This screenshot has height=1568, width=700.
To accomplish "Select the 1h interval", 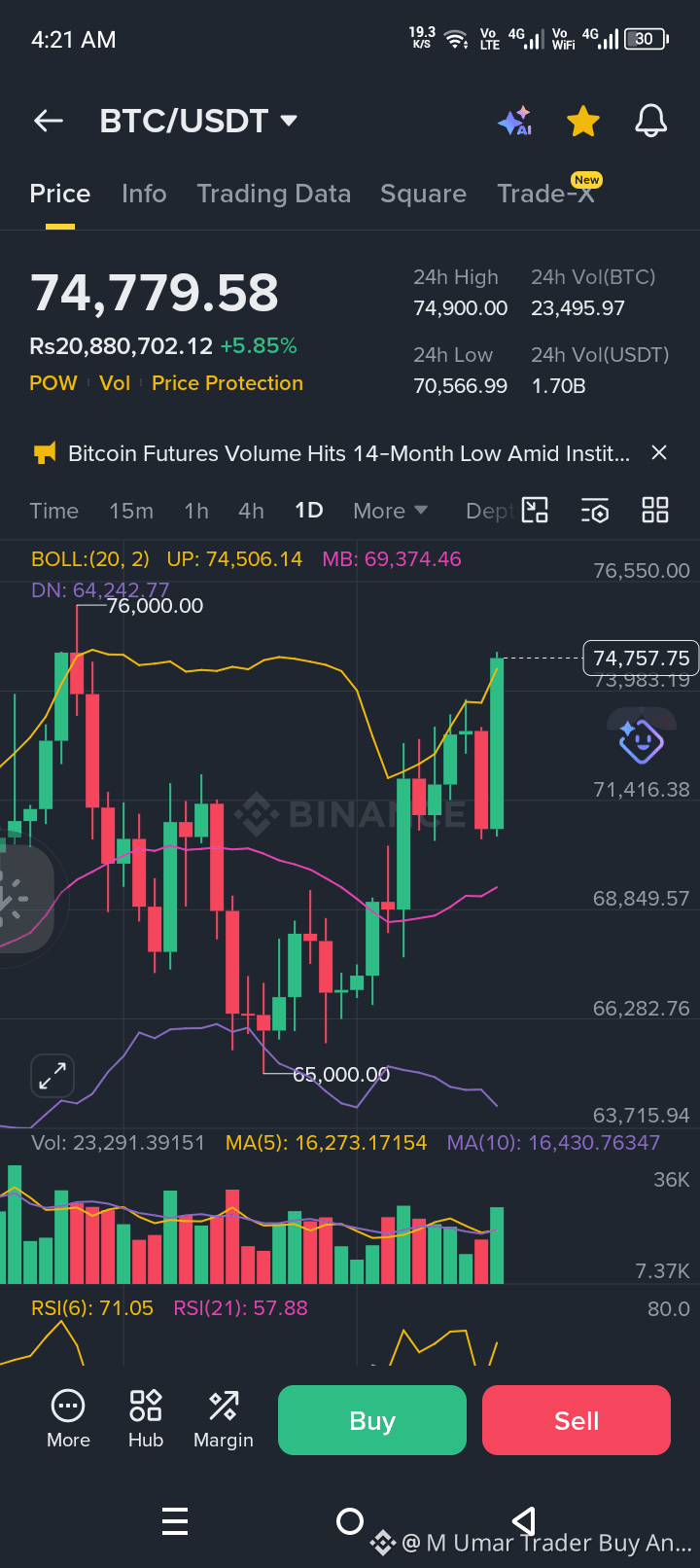I will pos(196,511).
